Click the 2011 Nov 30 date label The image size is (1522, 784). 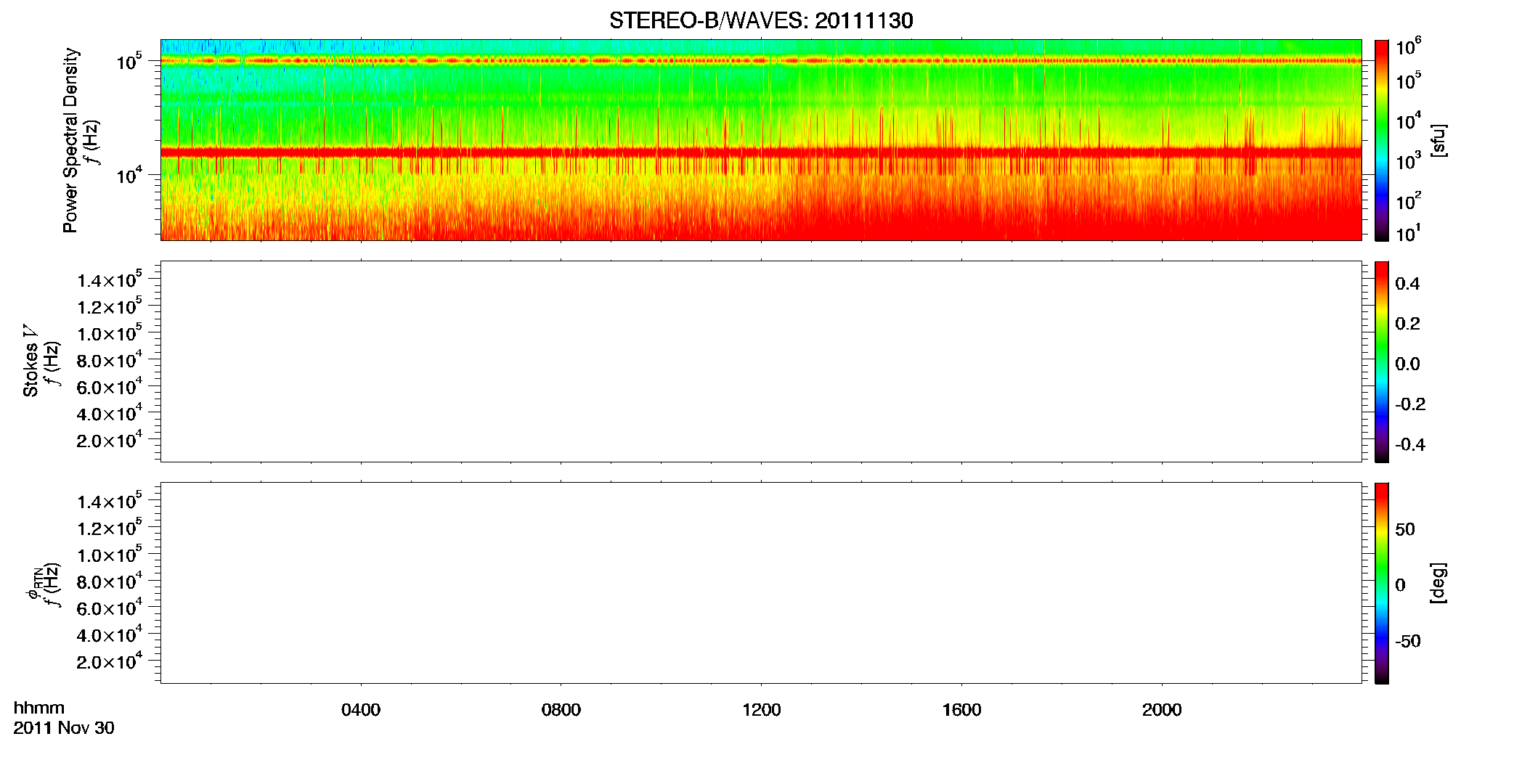pos(64,728)
